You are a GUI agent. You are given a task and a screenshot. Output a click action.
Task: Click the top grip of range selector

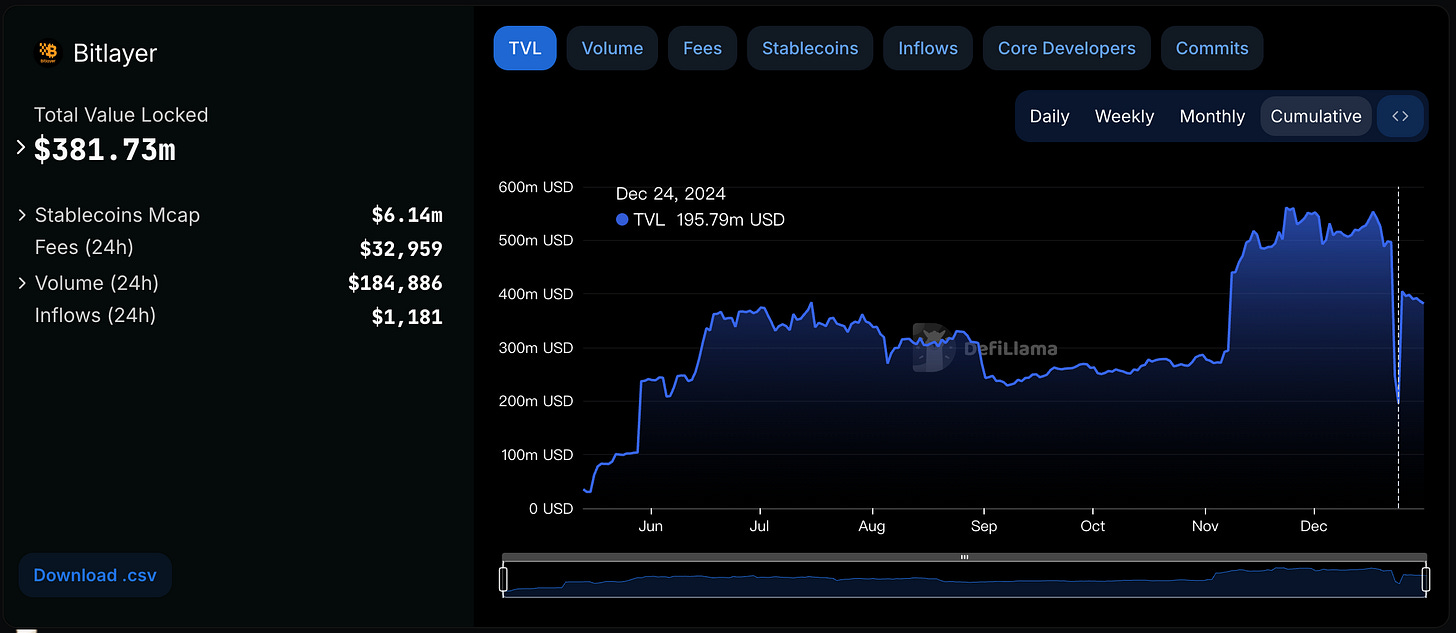pos(965,557)
